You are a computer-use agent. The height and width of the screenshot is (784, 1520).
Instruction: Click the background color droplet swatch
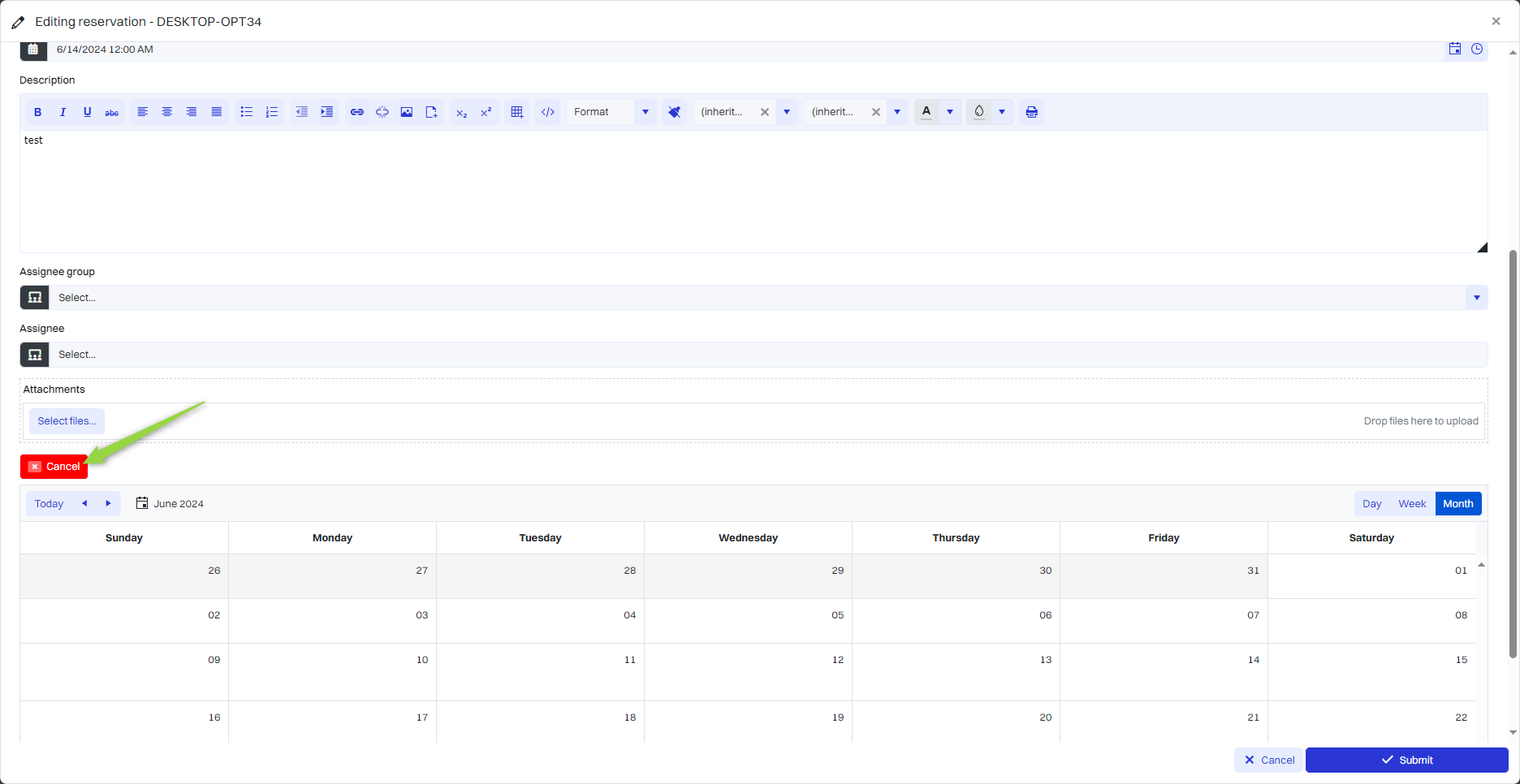pos(979,112)
